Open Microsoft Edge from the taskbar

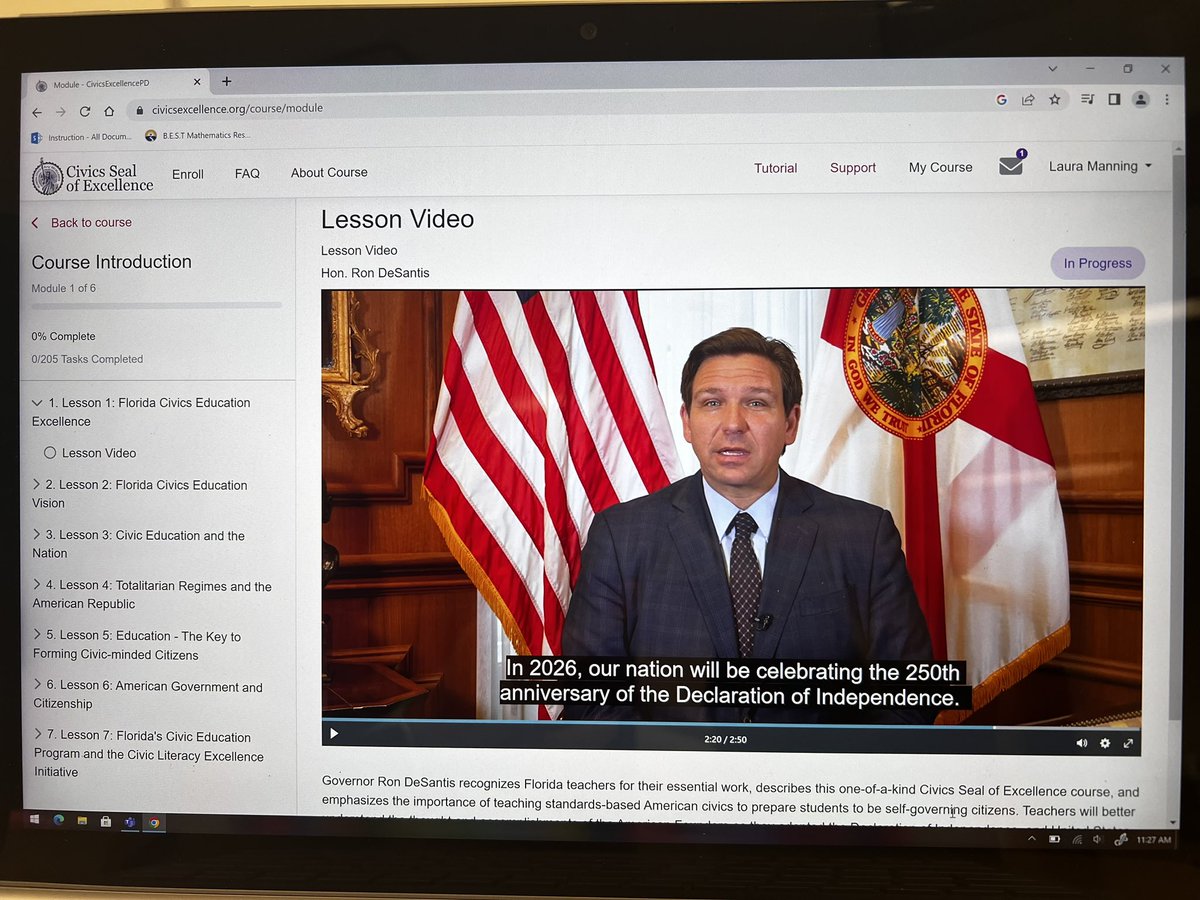pos(58,821)
